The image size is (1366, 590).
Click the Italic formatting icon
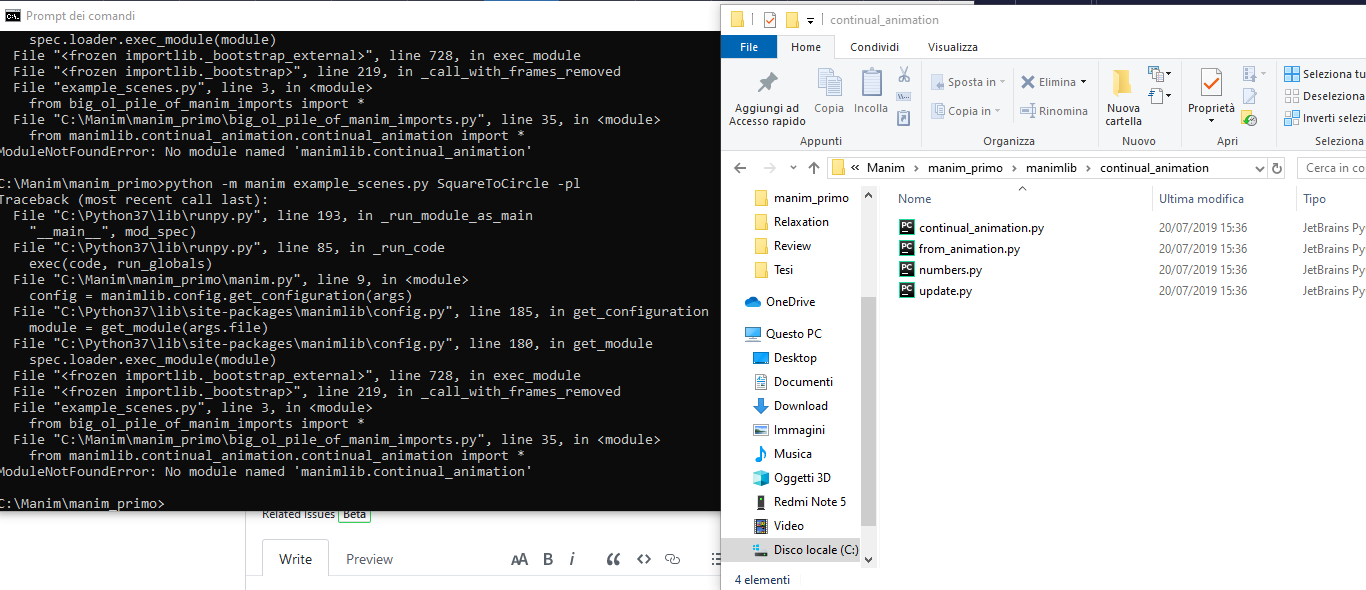571,559
